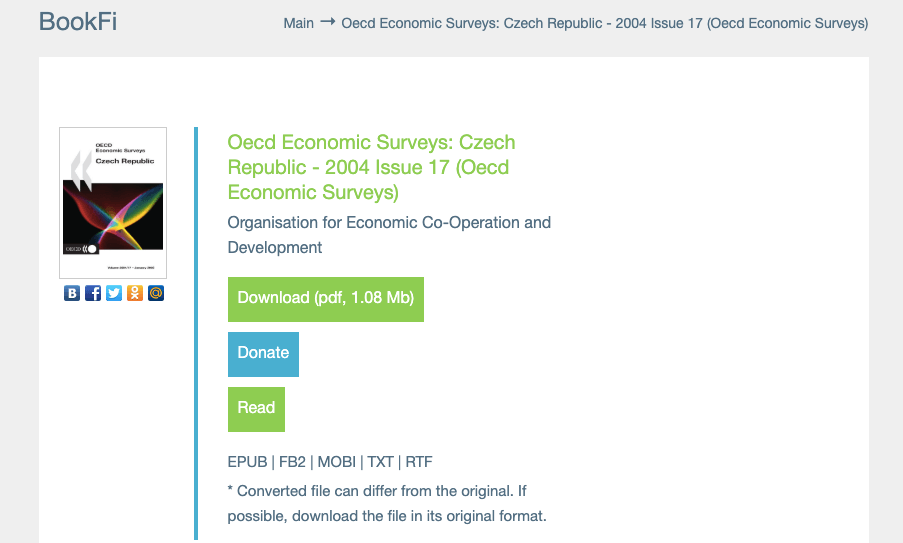Screen dimensions: 903x543
Task: Go to Main in the breadcrumb
Action: (x=298, y=23)
